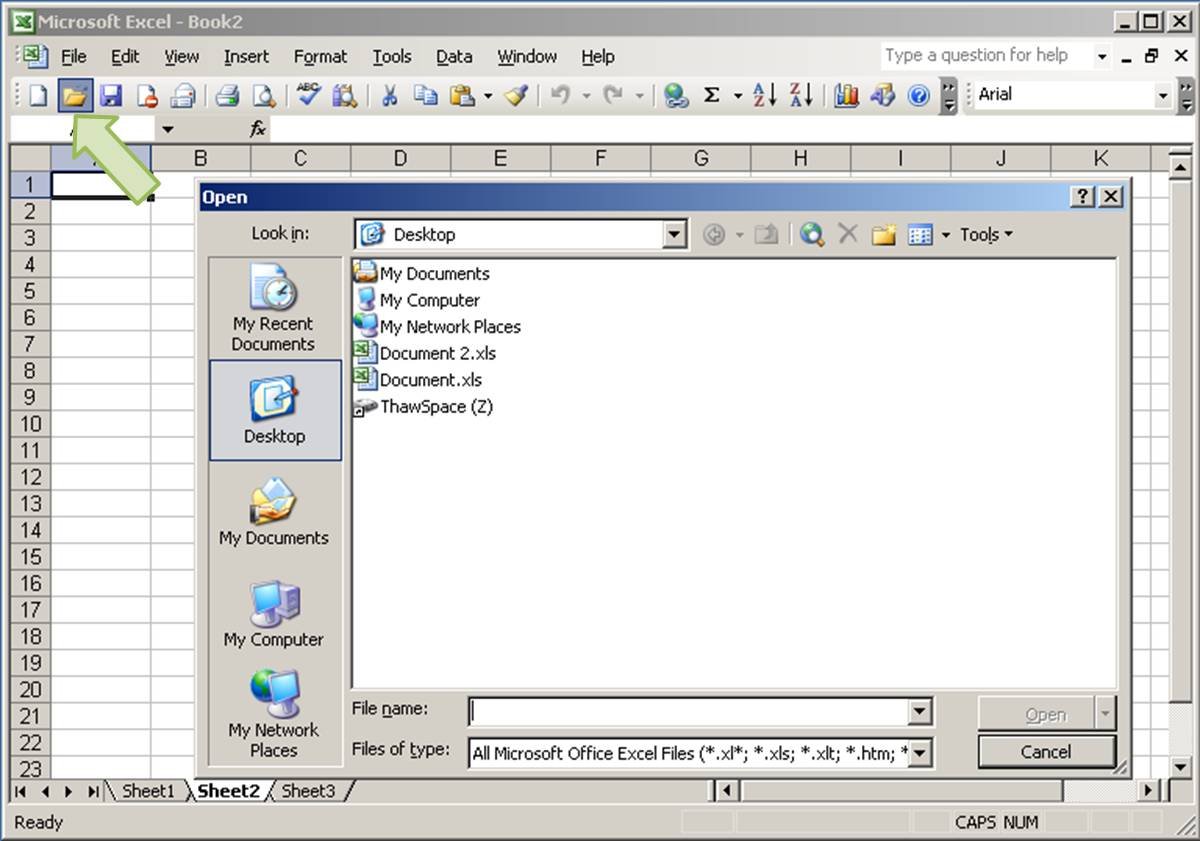Expand the AutoSum functions dropdown arrow
The image size is (1200, 841).
point(738,95)
